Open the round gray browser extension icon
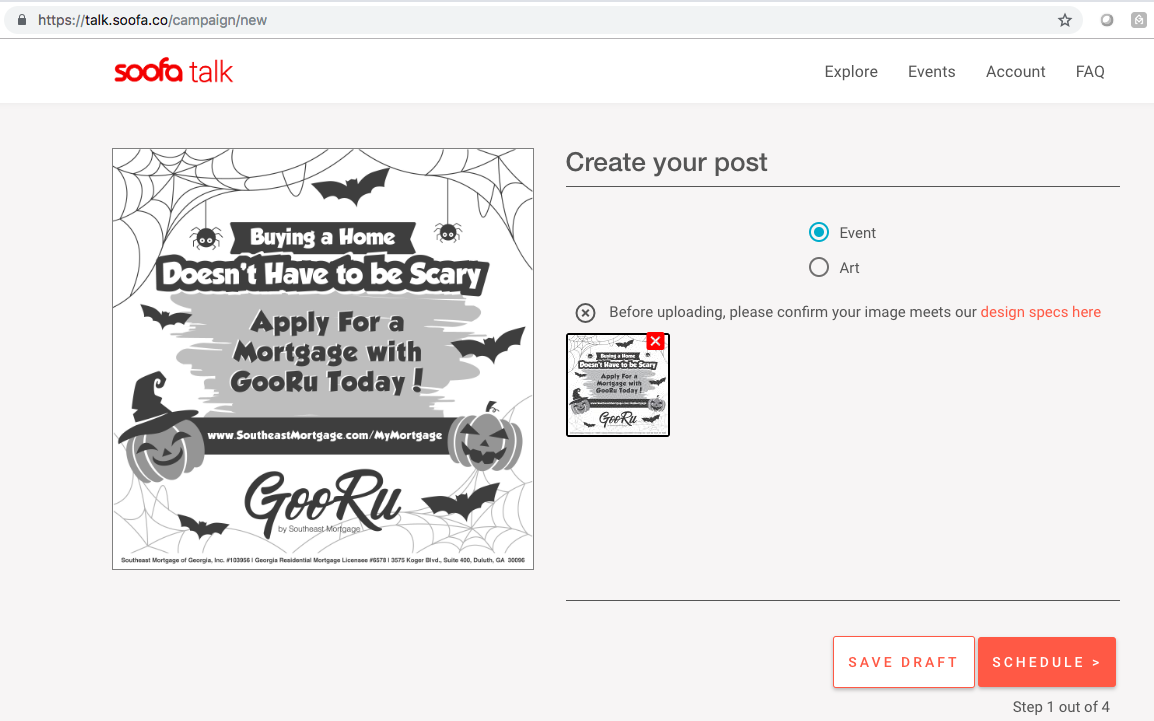This screenshot has width=1154, height=721. tap(1107, 20)
